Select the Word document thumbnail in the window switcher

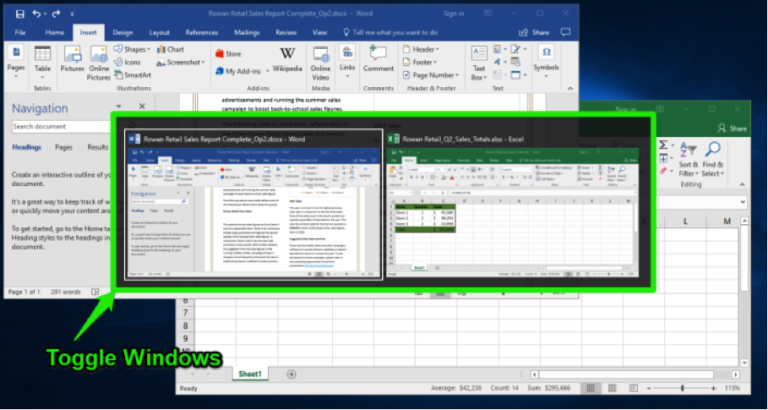pyautogui.click(x=254, y=205)
